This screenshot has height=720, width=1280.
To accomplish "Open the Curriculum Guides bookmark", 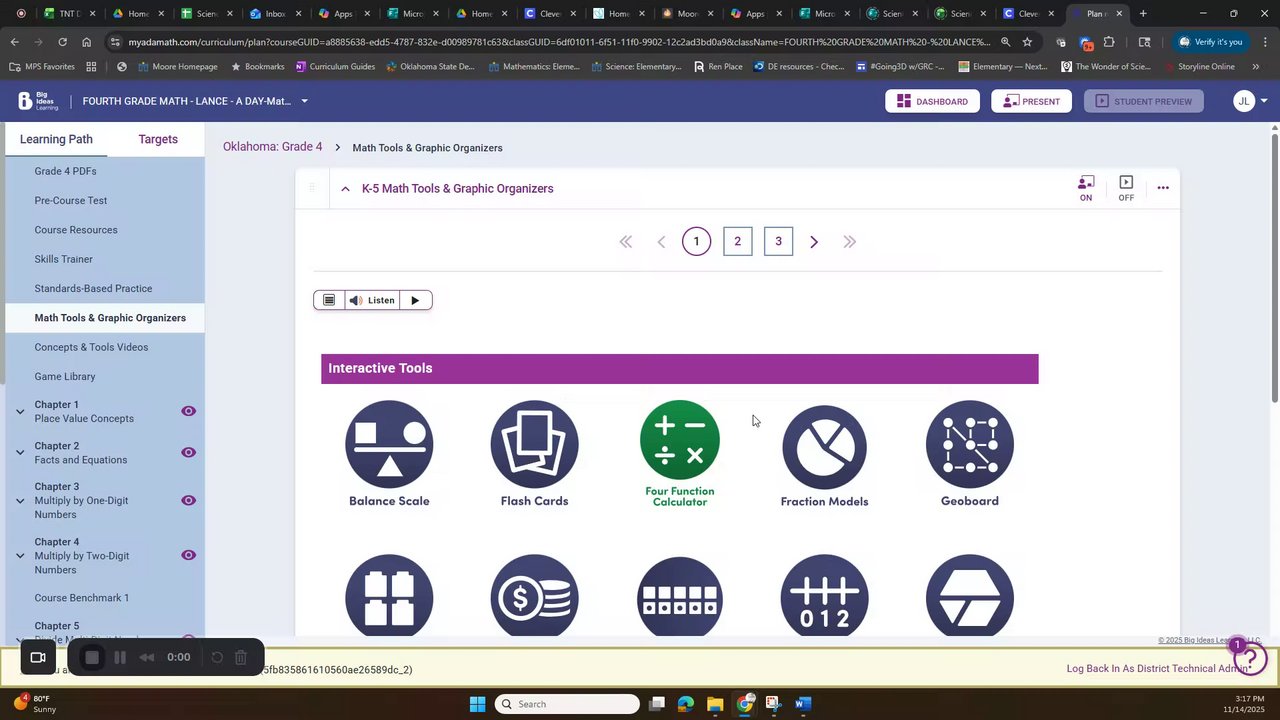I will (x=335, y=66).
